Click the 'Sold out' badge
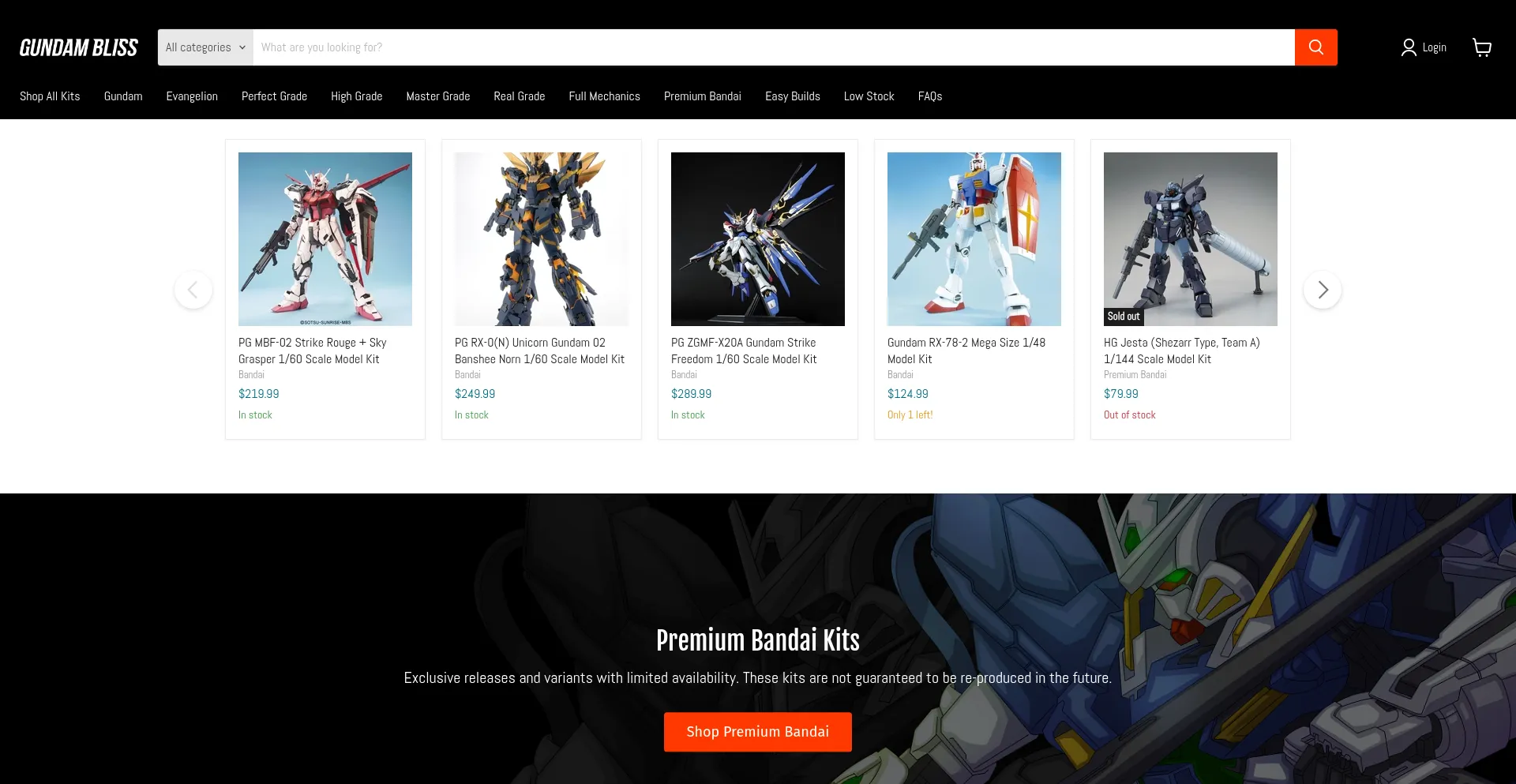 coord(1124,317)
